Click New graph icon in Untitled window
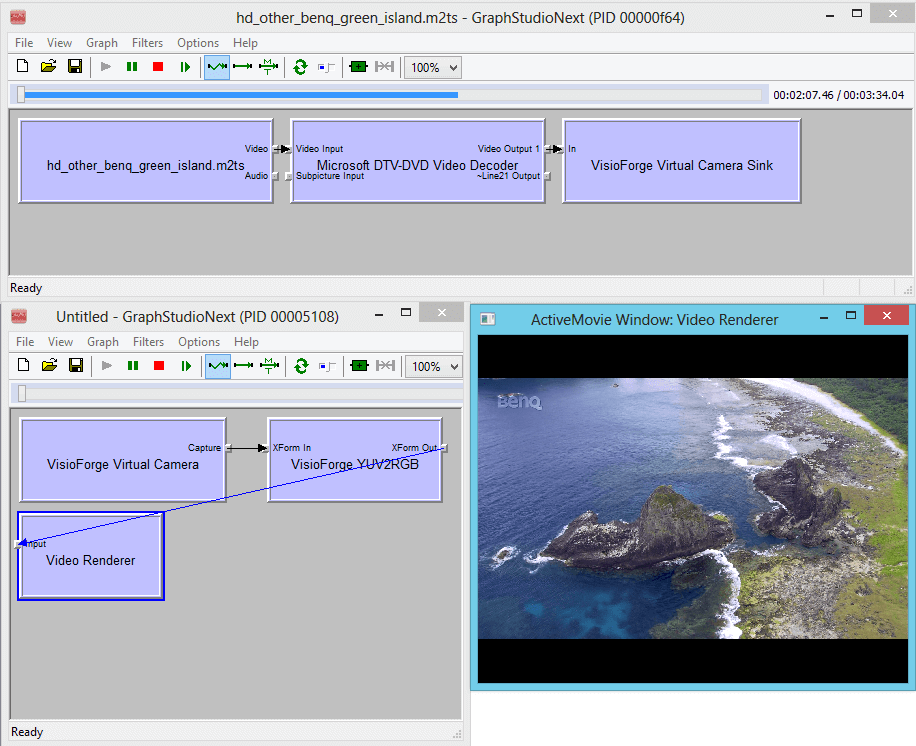 pyautogui.click(x=23, y=366)
